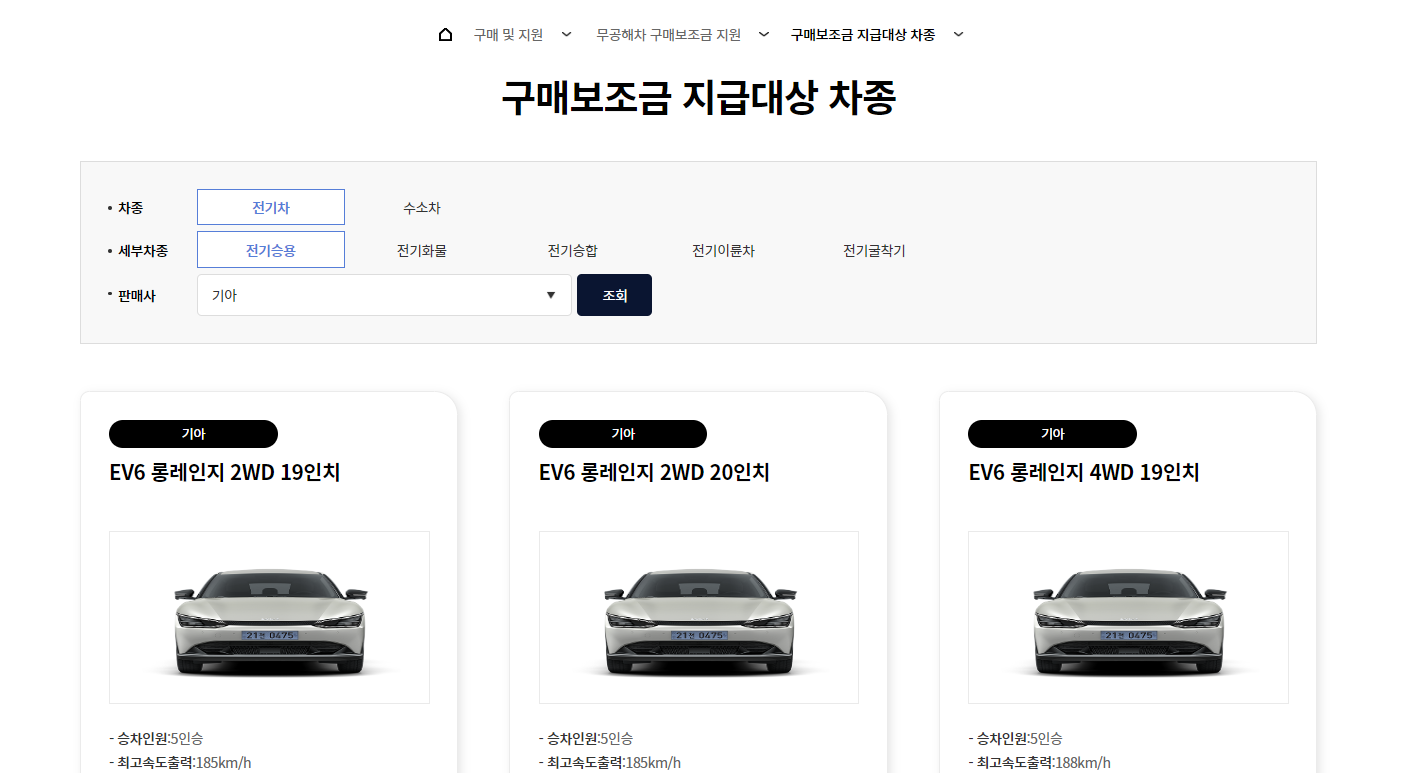Open the EV6 4WD 19인치 car image
Viewport: 1415px width, 773px height.
(x=1128, y=617)
